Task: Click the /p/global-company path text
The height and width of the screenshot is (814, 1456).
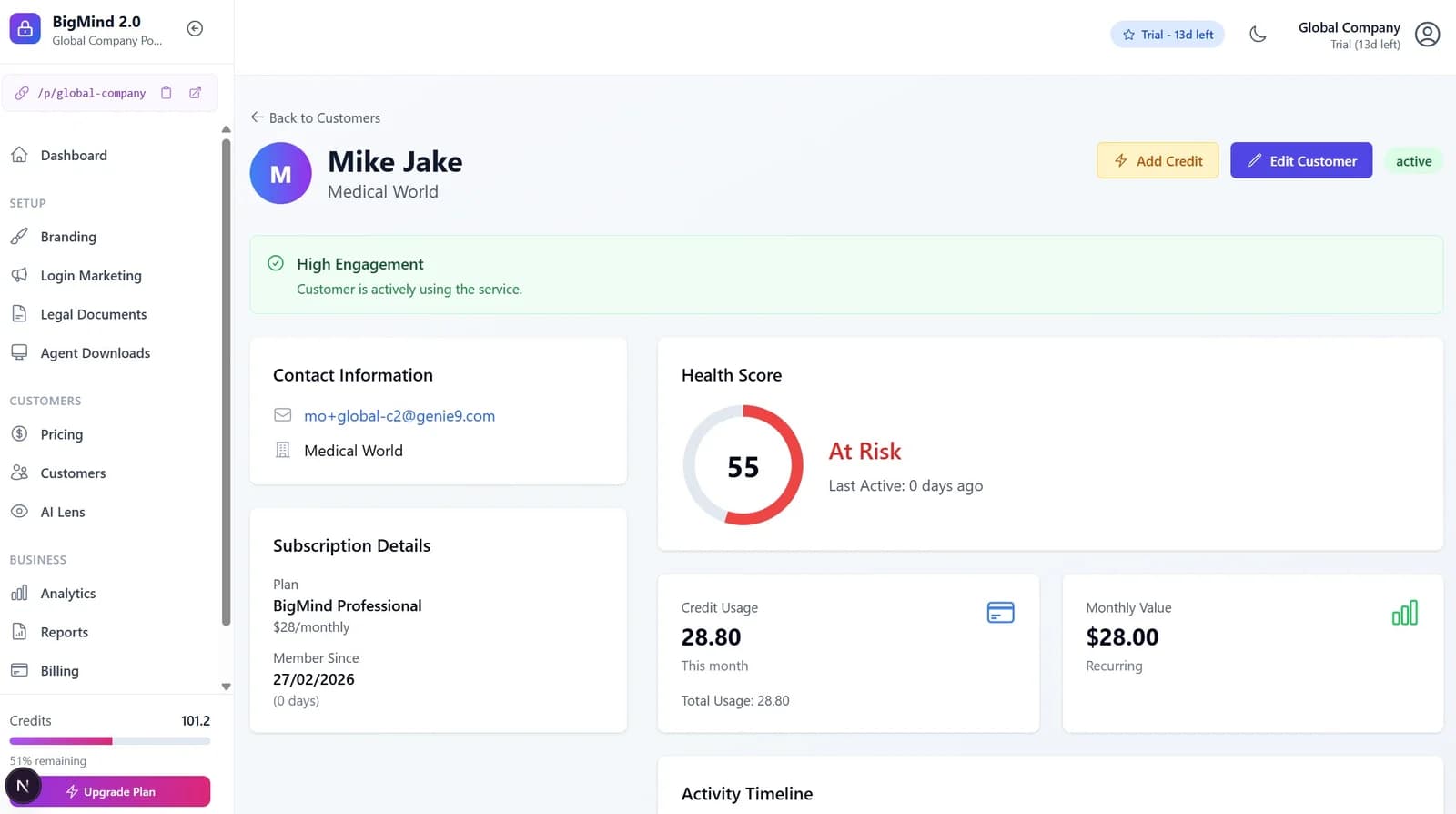Action: (92, 93)
